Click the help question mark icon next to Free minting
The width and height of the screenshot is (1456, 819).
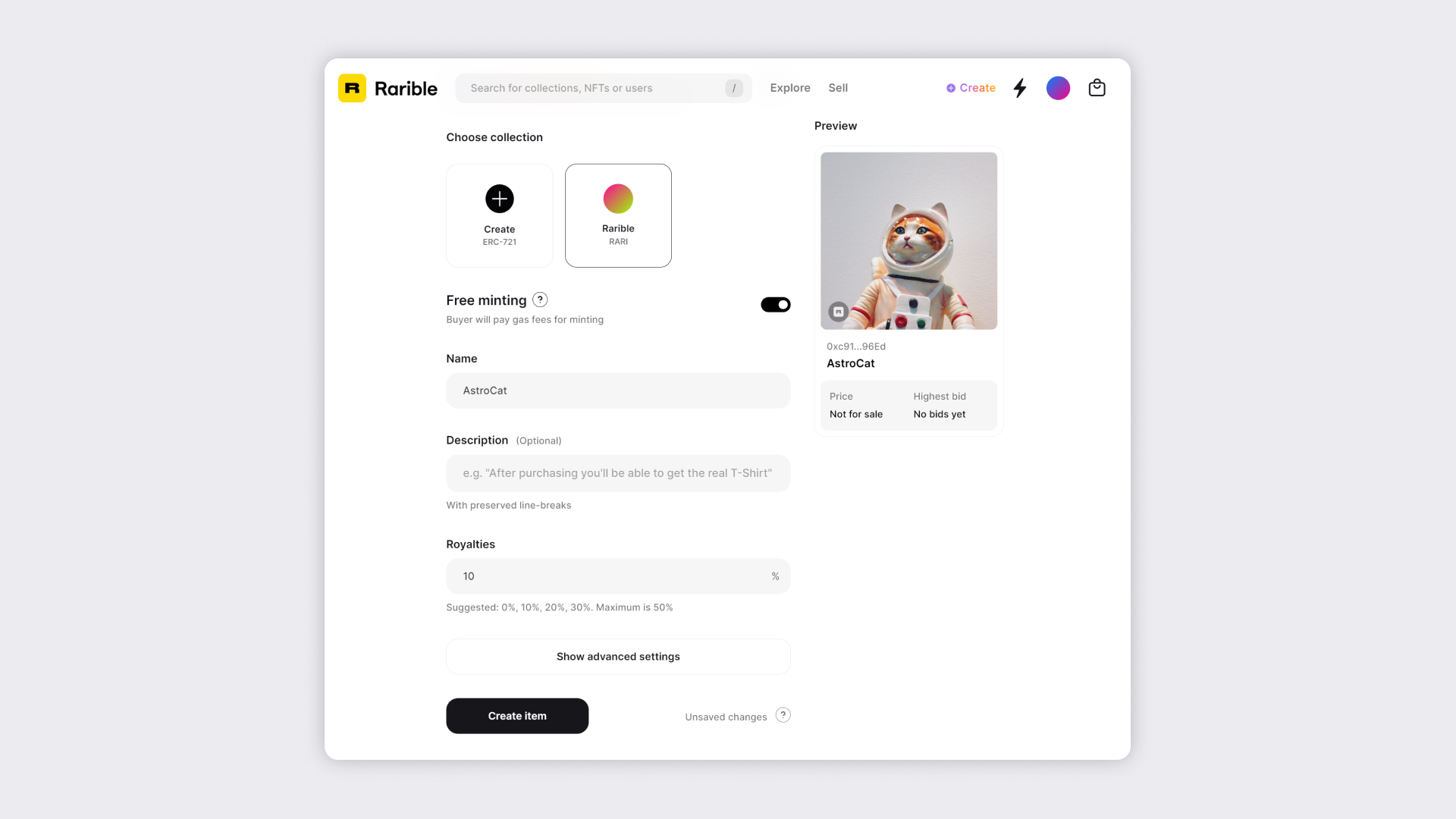coord(539,299)
